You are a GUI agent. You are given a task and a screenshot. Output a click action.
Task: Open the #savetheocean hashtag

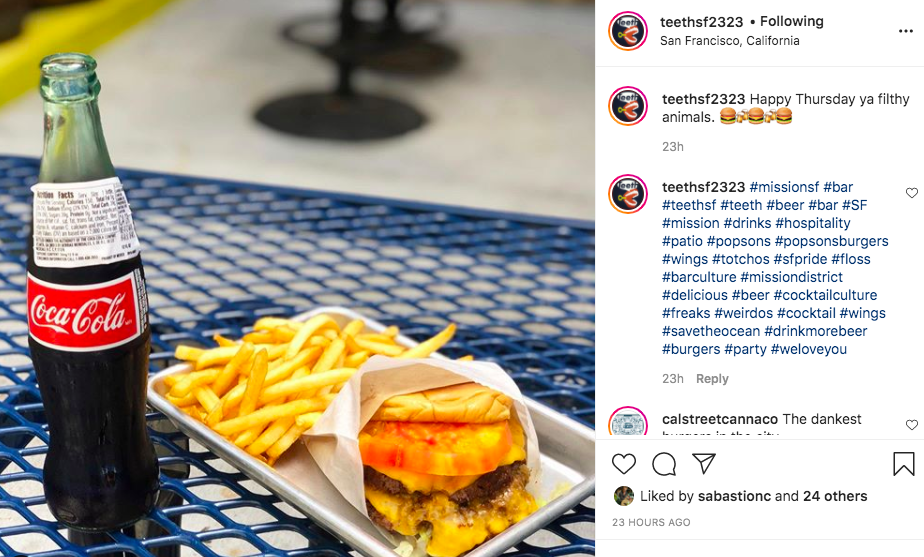click(711, 331)
